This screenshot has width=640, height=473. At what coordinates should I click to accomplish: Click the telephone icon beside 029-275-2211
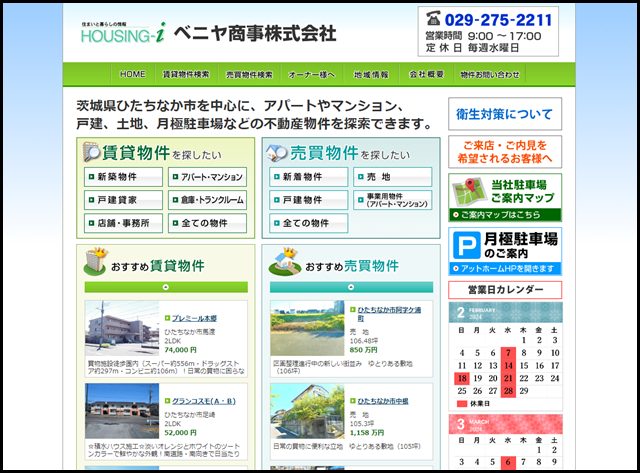point(433,18)
